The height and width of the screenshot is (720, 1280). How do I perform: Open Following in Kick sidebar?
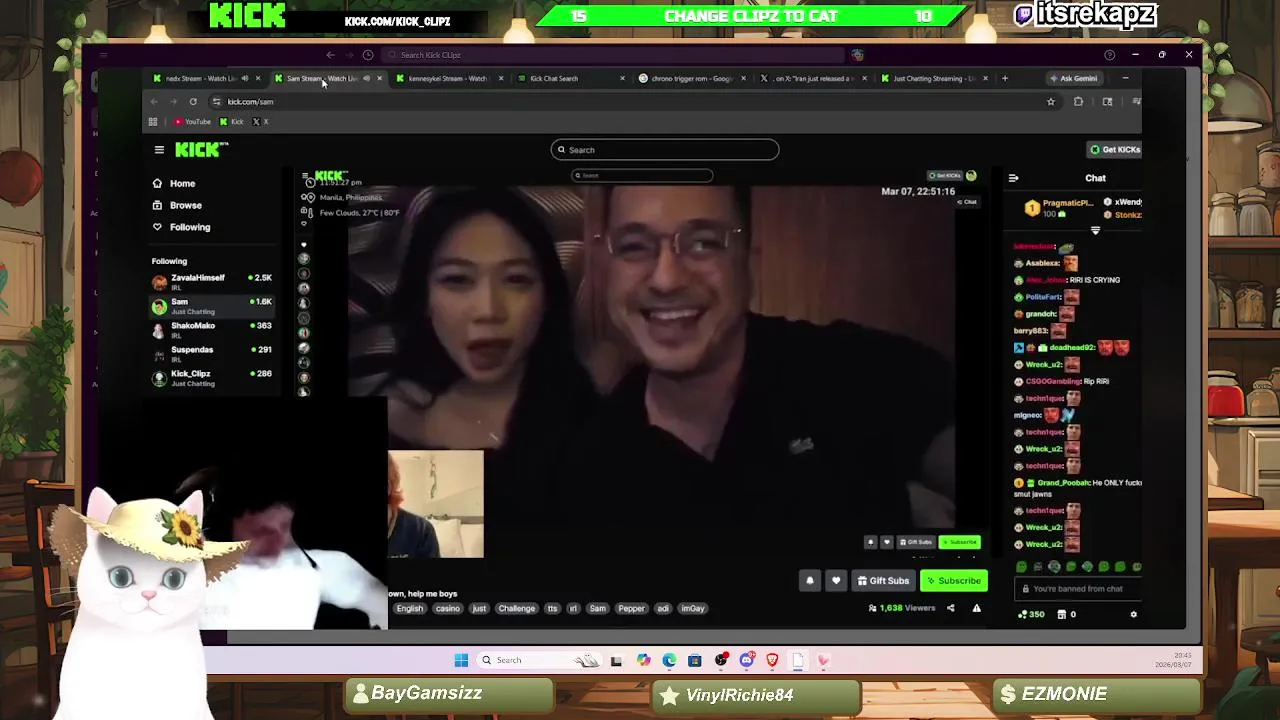click(181, 227)
